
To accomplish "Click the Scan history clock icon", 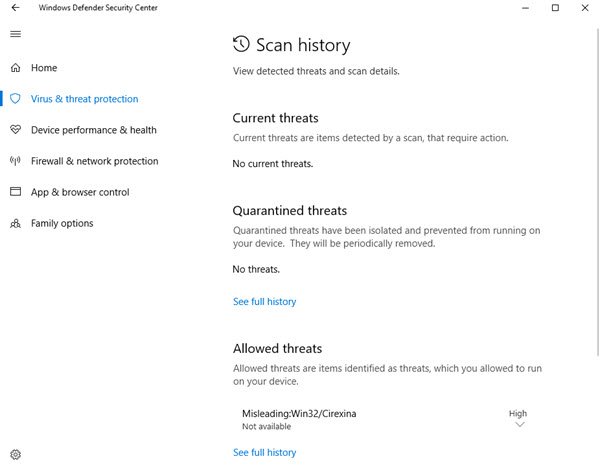I will click(241, 44).
